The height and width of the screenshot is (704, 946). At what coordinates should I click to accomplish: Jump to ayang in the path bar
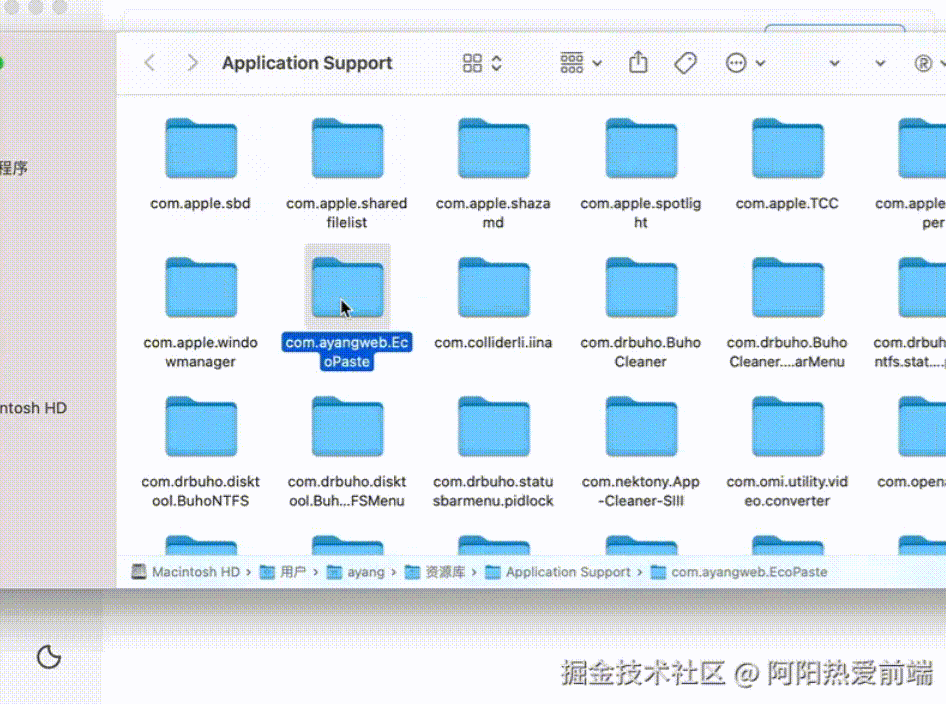click(356, 572)
